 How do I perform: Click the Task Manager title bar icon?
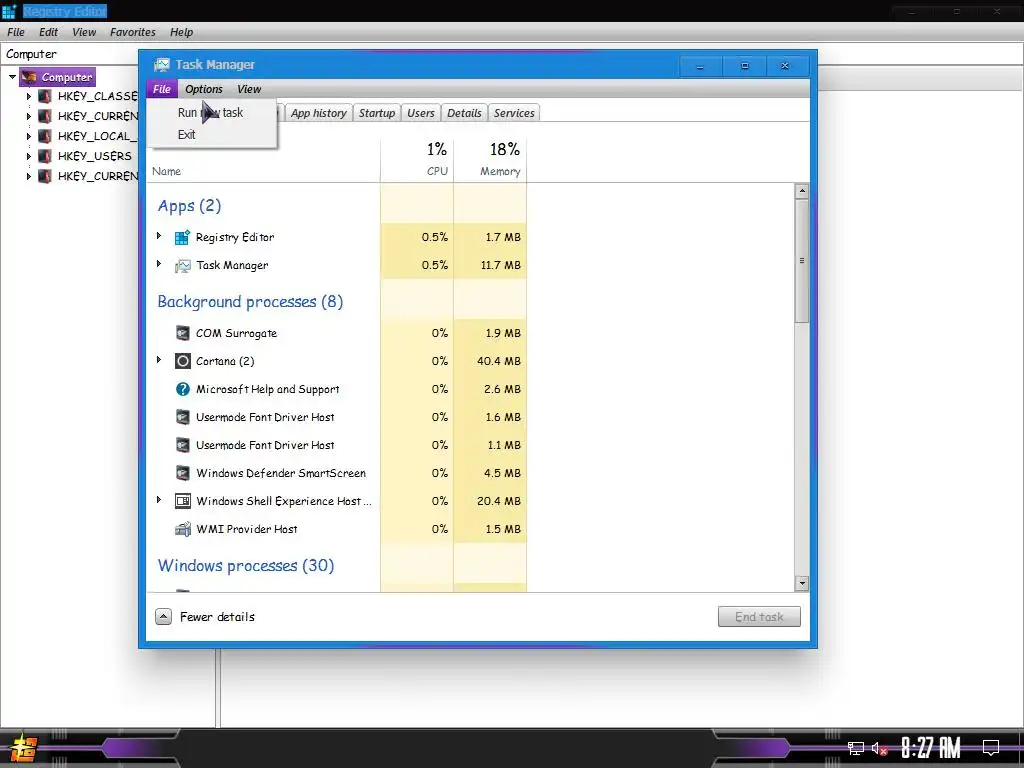pos(161,65)
